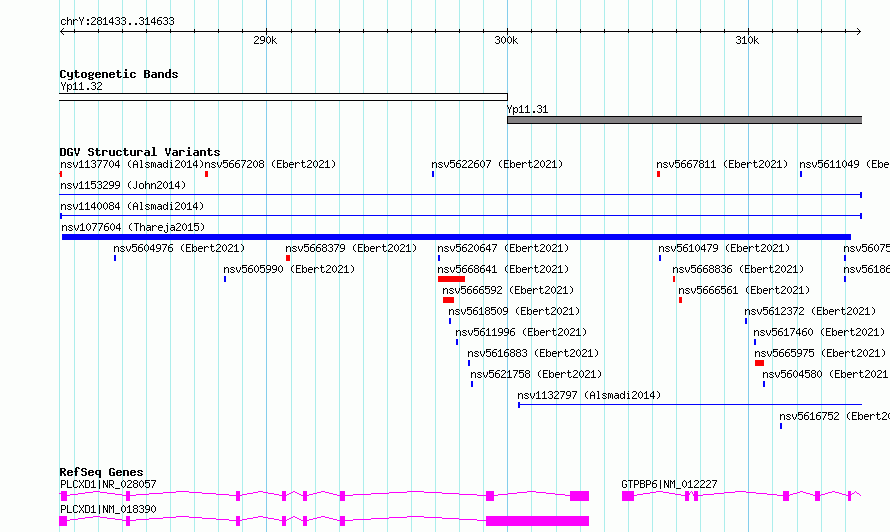
Task: Click the red nsv5666592 variant bar
Action: click(448, 300)
